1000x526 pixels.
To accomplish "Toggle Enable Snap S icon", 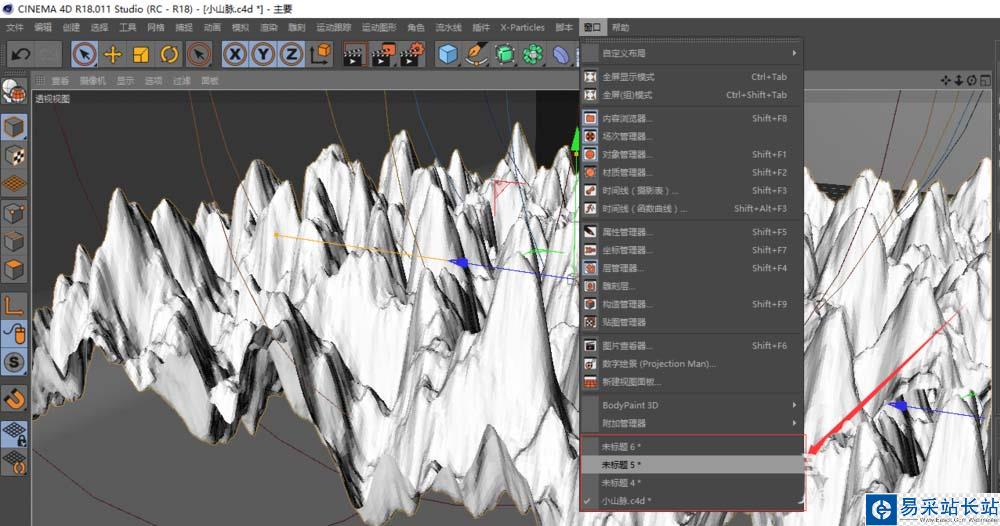I will pyautogui.click(x=14, y=363).
